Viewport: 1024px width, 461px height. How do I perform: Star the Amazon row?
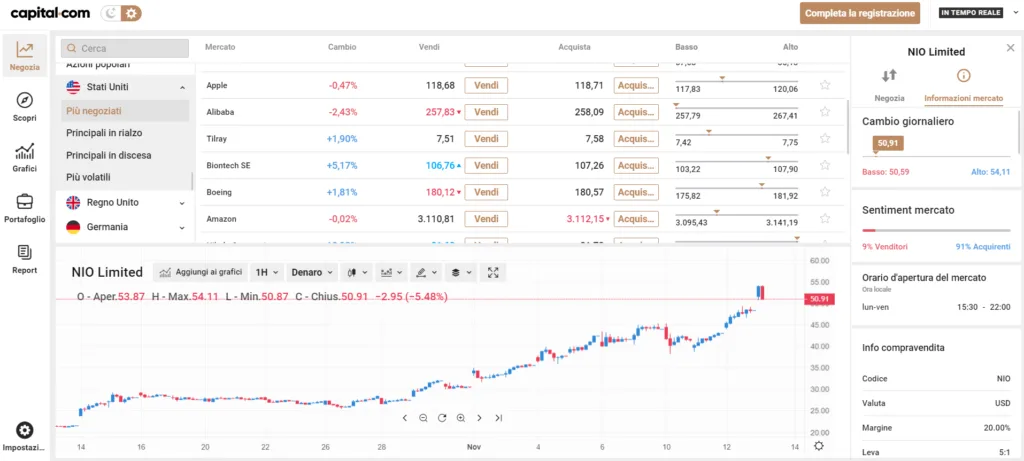(x=825, y=219)
